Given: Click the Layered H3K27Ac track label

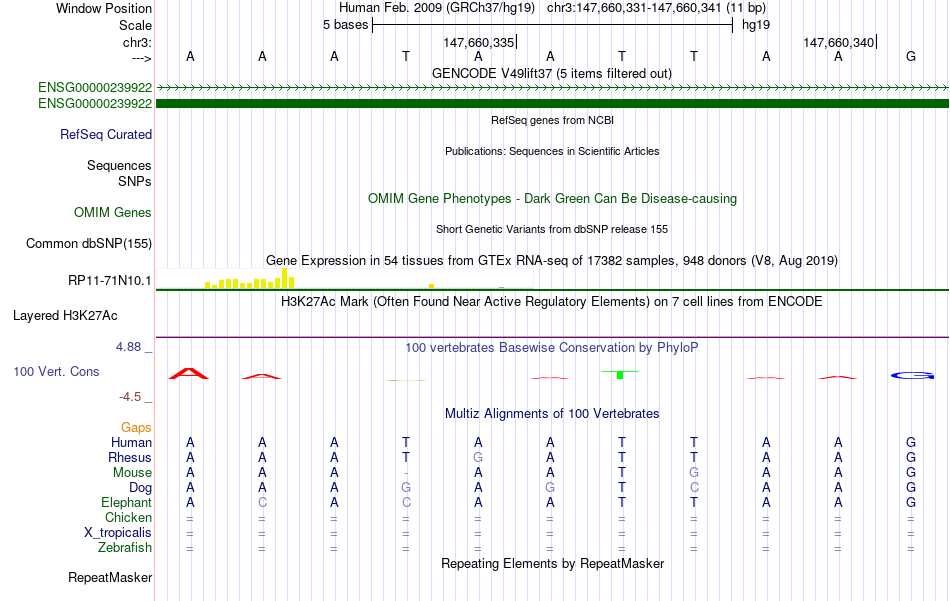Looking at the screenshot, I should [65, 316].
